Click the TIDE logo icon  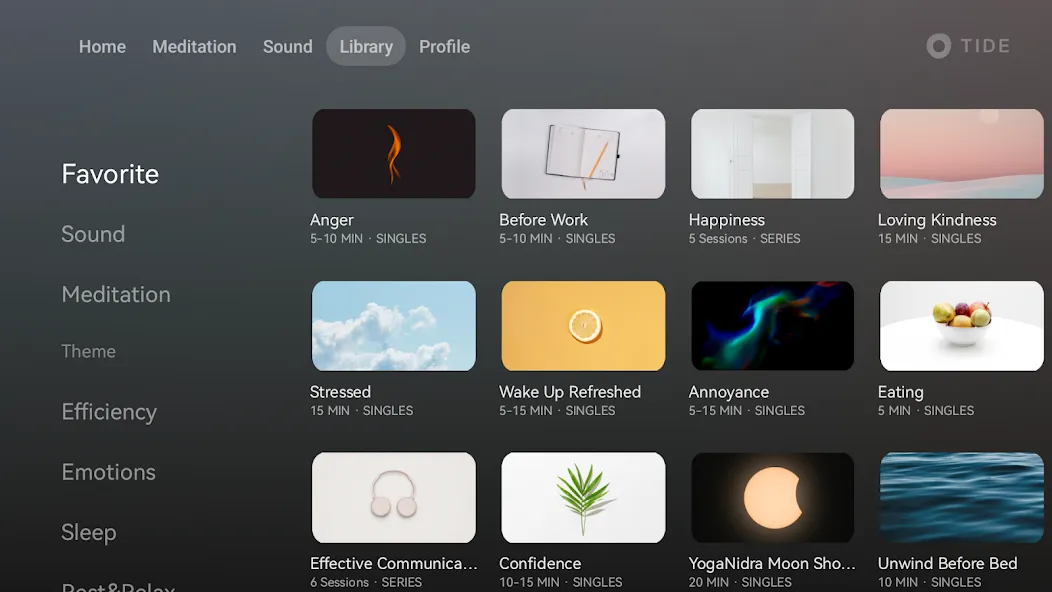939,46
